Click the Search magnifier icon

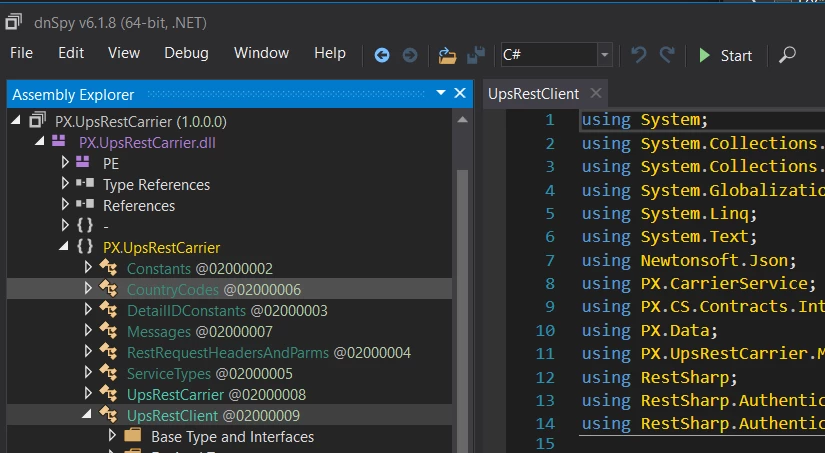tap(787, 55)
